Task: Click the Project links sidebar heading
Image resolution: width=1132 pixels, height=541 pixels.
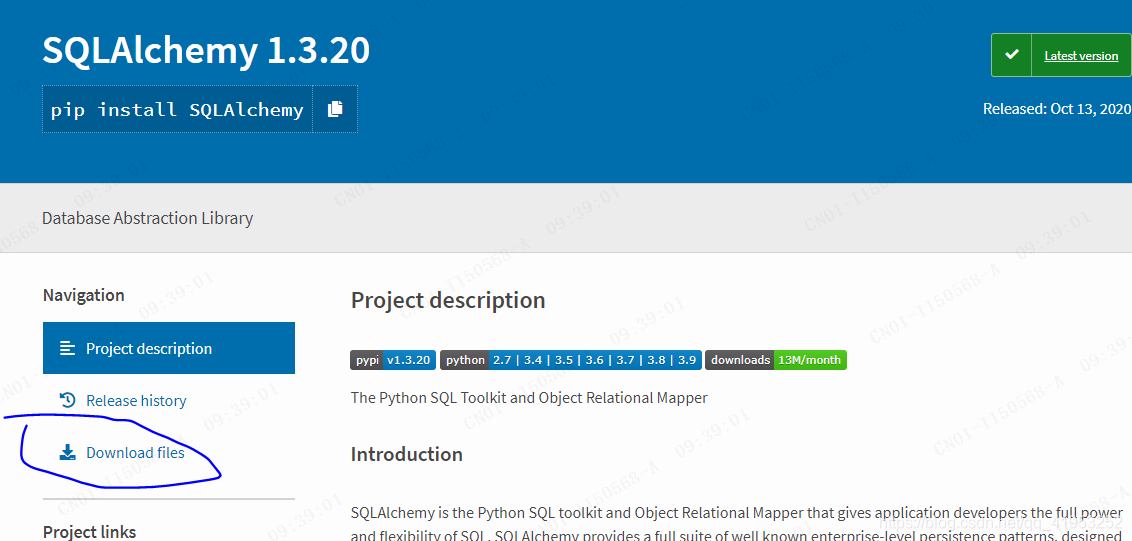Action: click(90, 532)
